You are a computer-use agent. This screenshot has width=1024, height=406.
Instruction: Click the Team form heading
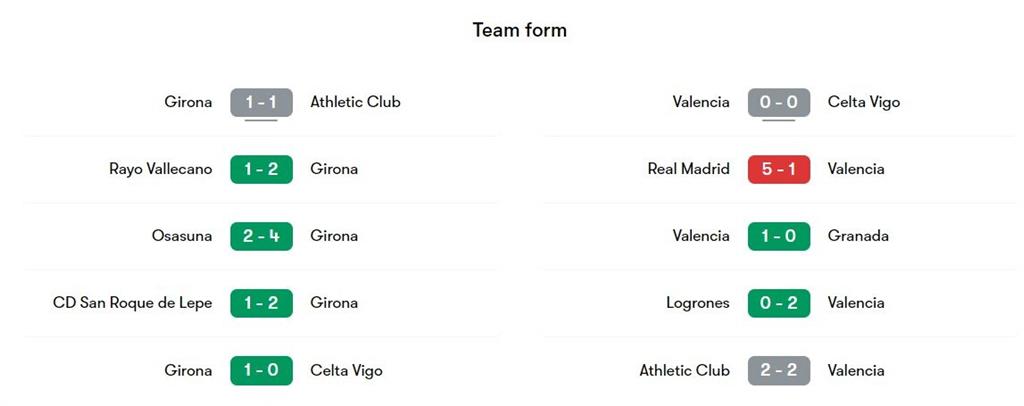tap(519, 30)
